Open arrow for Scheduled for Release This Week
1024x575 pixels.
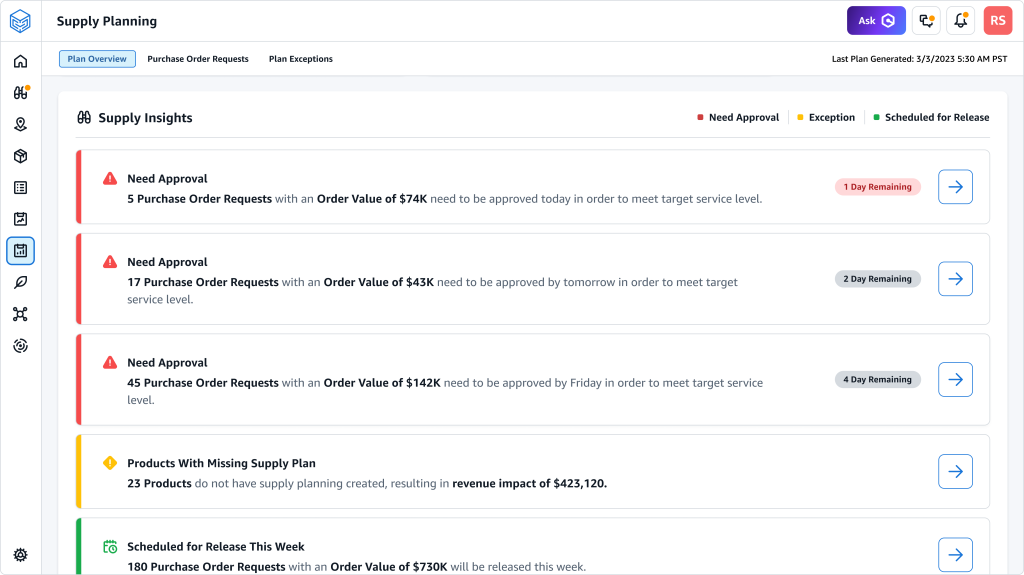tap(955, 555)
